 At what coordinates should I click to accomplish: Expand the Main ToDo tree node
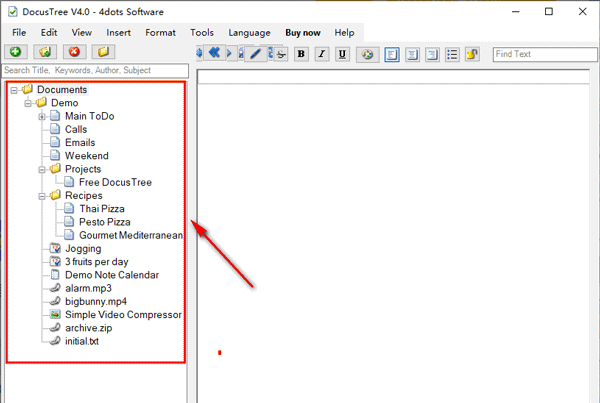[42, 117]
